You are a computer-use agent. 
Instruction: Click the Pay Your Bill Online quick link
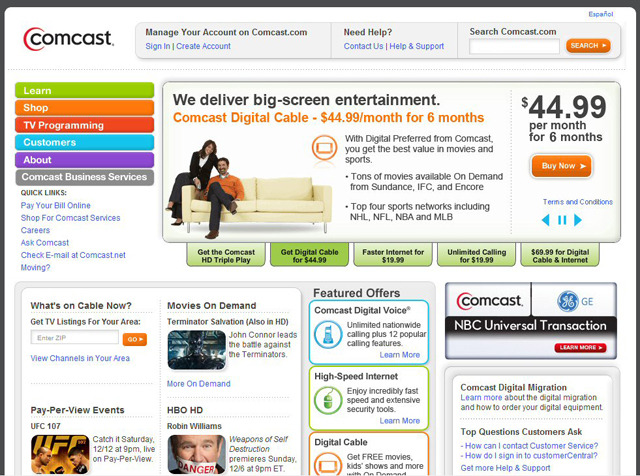click(x=56, y=205)
